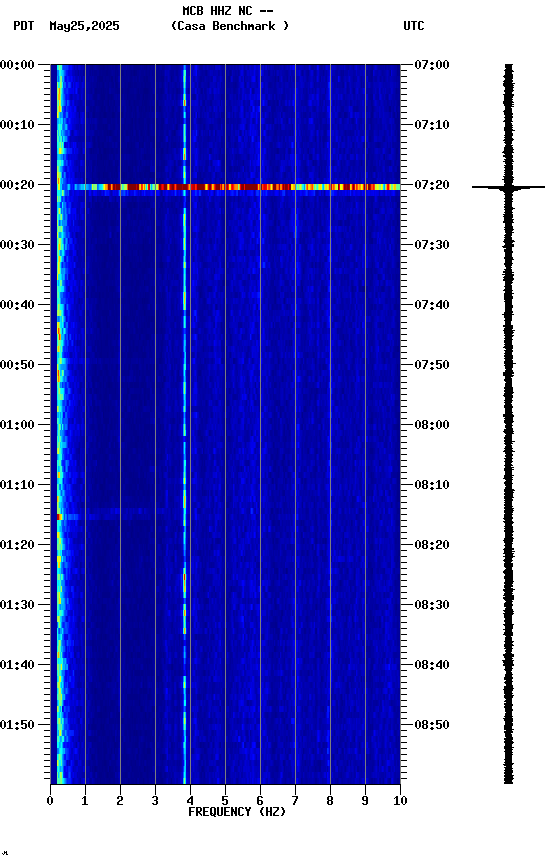552x864 pixels.
Task: Click frequency axis tick label 7
Action: 295,801
